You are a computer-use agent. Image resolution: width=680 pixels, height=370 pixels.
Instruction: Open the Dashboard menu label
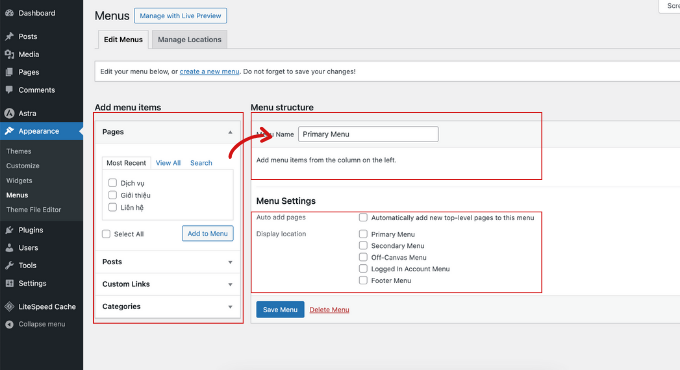tap(37, 13)
